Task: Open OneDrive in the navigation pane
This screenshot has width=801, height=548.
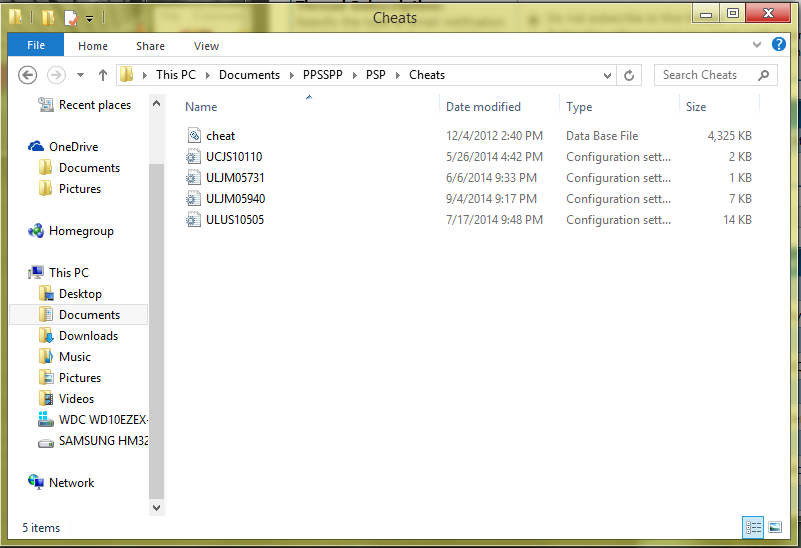Action: pos(73,147)
